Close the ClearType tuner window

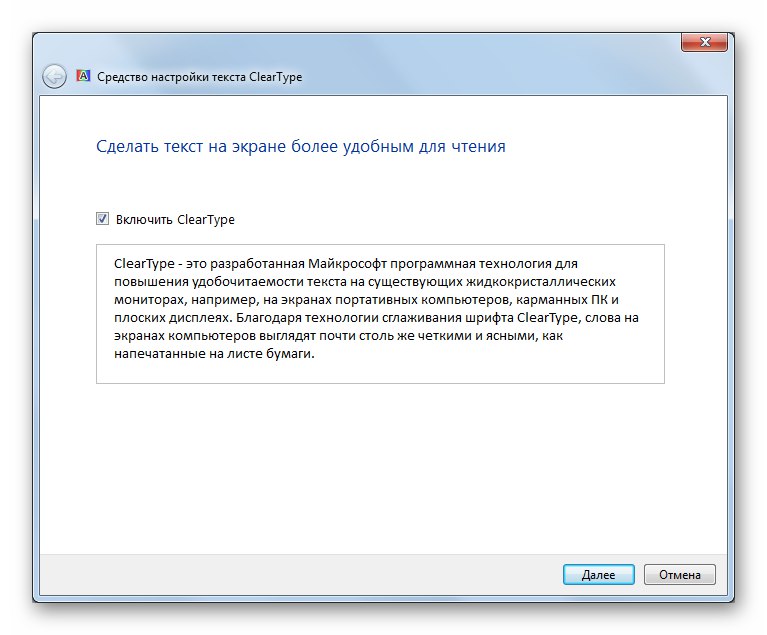[704, 42]
